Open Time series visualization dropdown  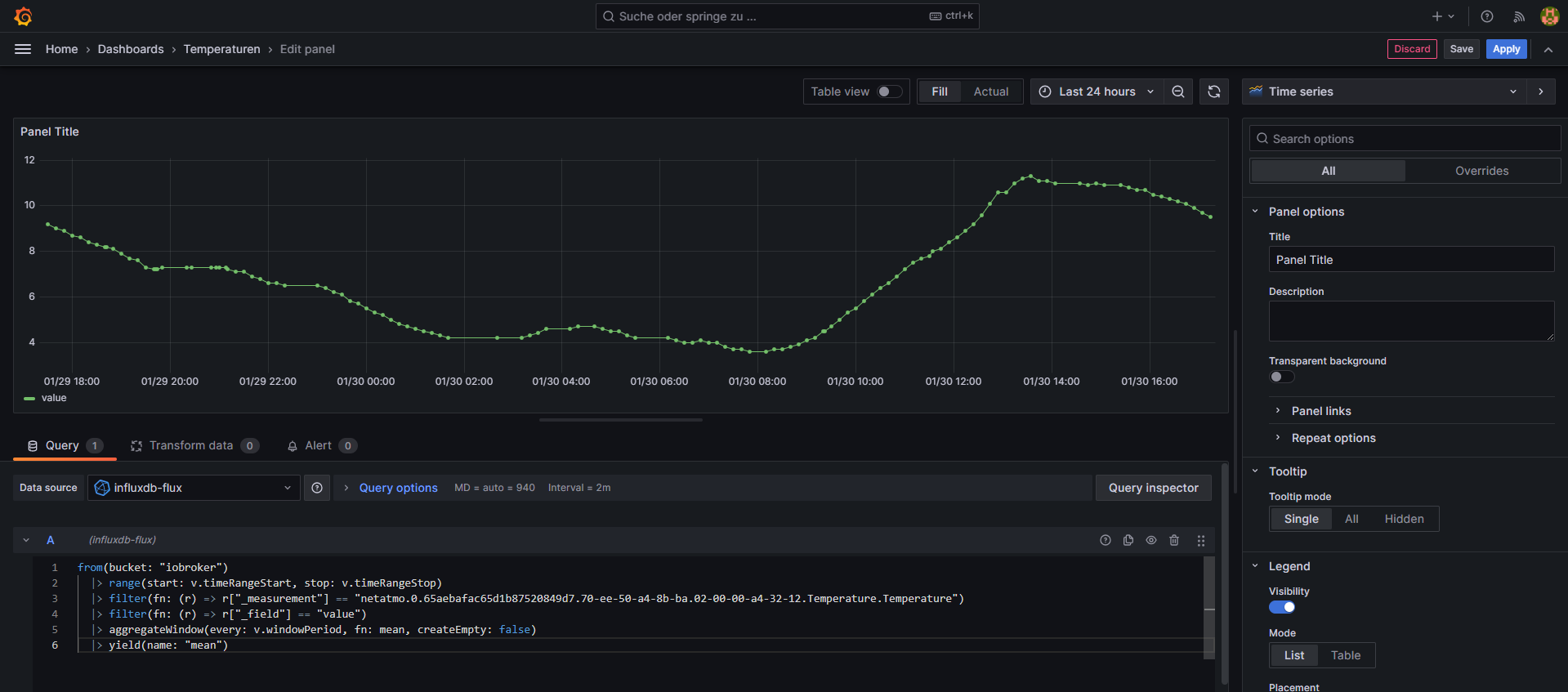point(1385,92)
